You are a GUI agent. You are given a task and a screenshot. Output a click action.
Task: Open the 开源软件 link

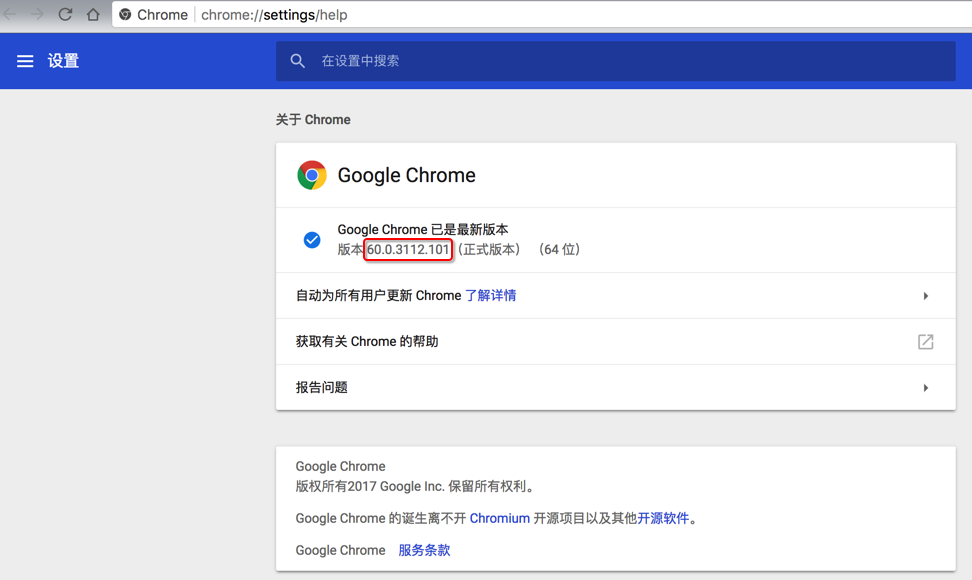click(663, 518)
